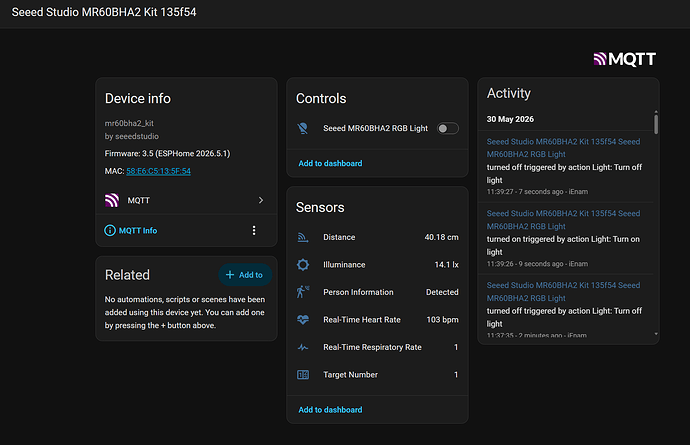The image size is (690, 445).
Task: Click the MQTT logo at top right
Action: [x=624, y=59]
